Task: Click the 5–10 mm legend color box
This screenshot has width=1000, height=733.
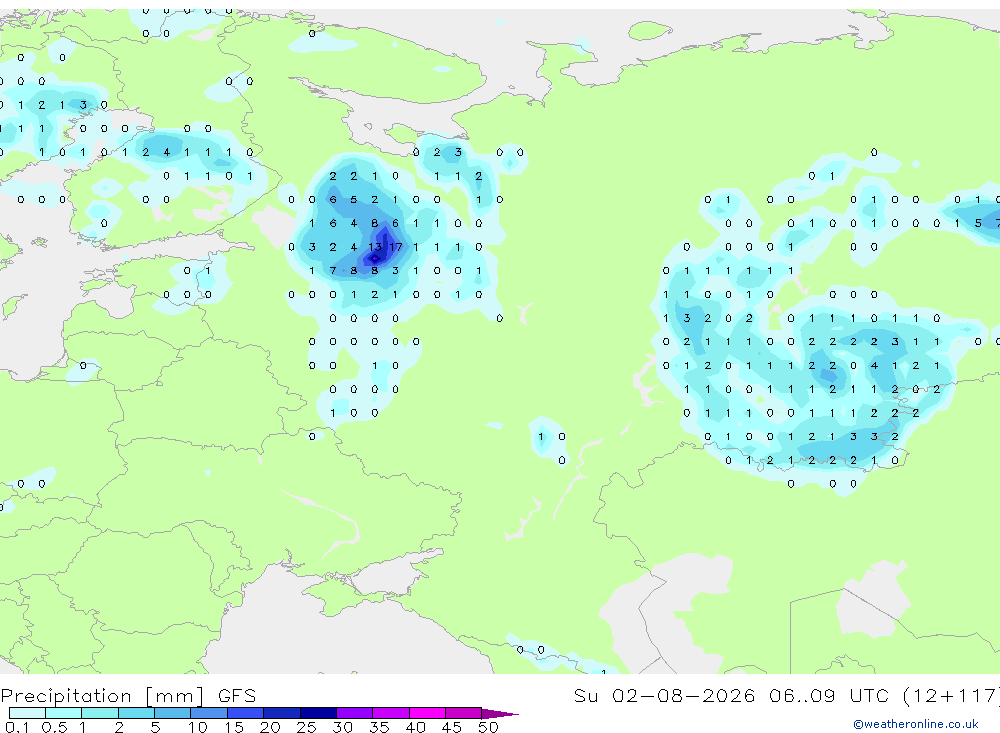Action: click(x=172, y=713)
